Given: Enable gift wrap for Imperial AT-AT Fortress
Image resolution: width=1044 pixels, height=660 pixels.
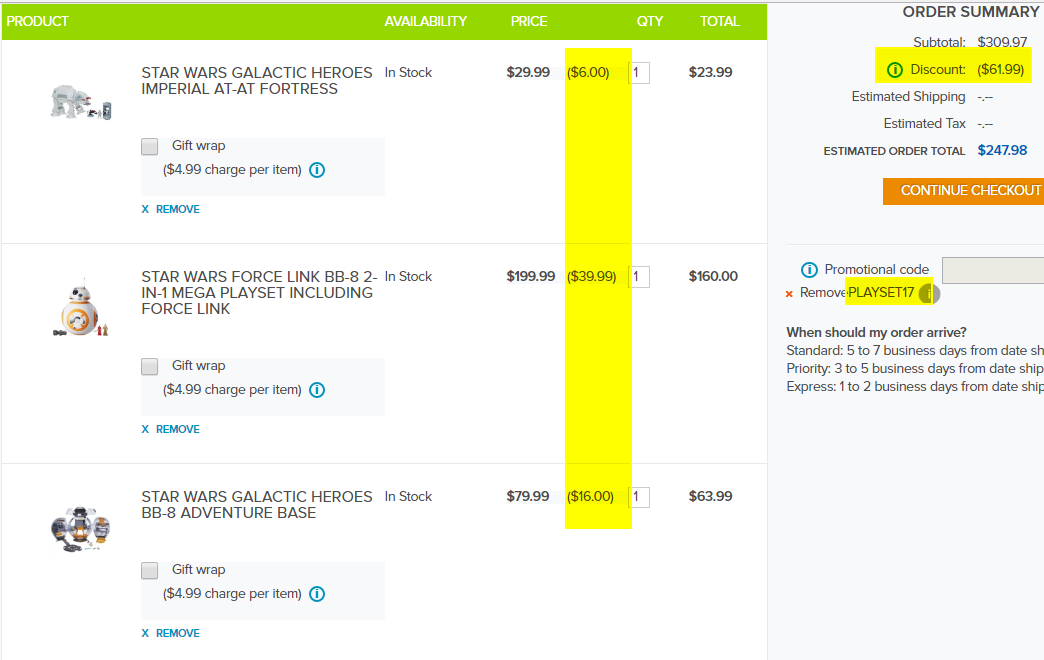Looking at the screenshot, I should pyautogui.click(x=150, y=147).
